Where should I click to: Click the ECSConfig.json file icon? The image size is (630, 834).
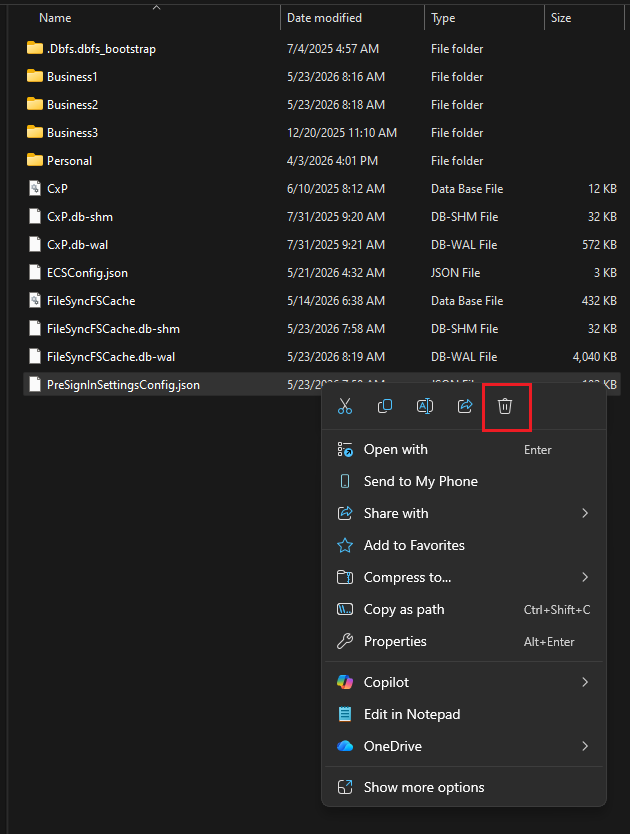(35, 272)
